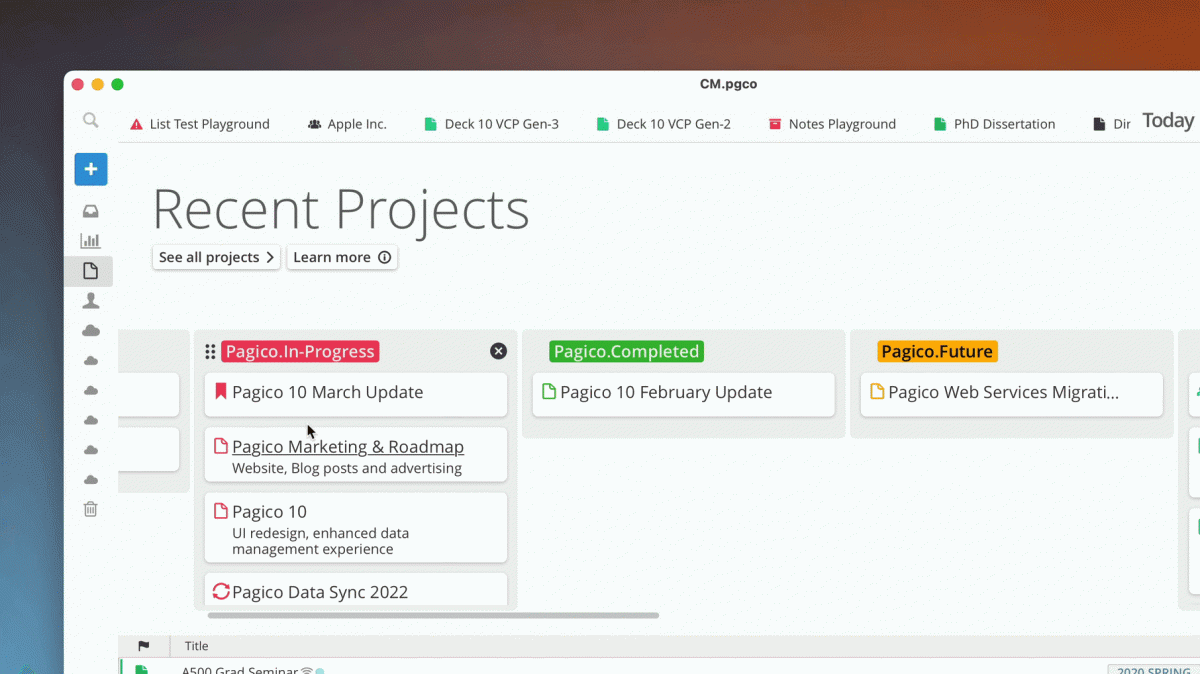The width and height of the screenshot is (1200, 674).
Task: Select the Projects document icon in sidebar
Action: pos(90,271)
